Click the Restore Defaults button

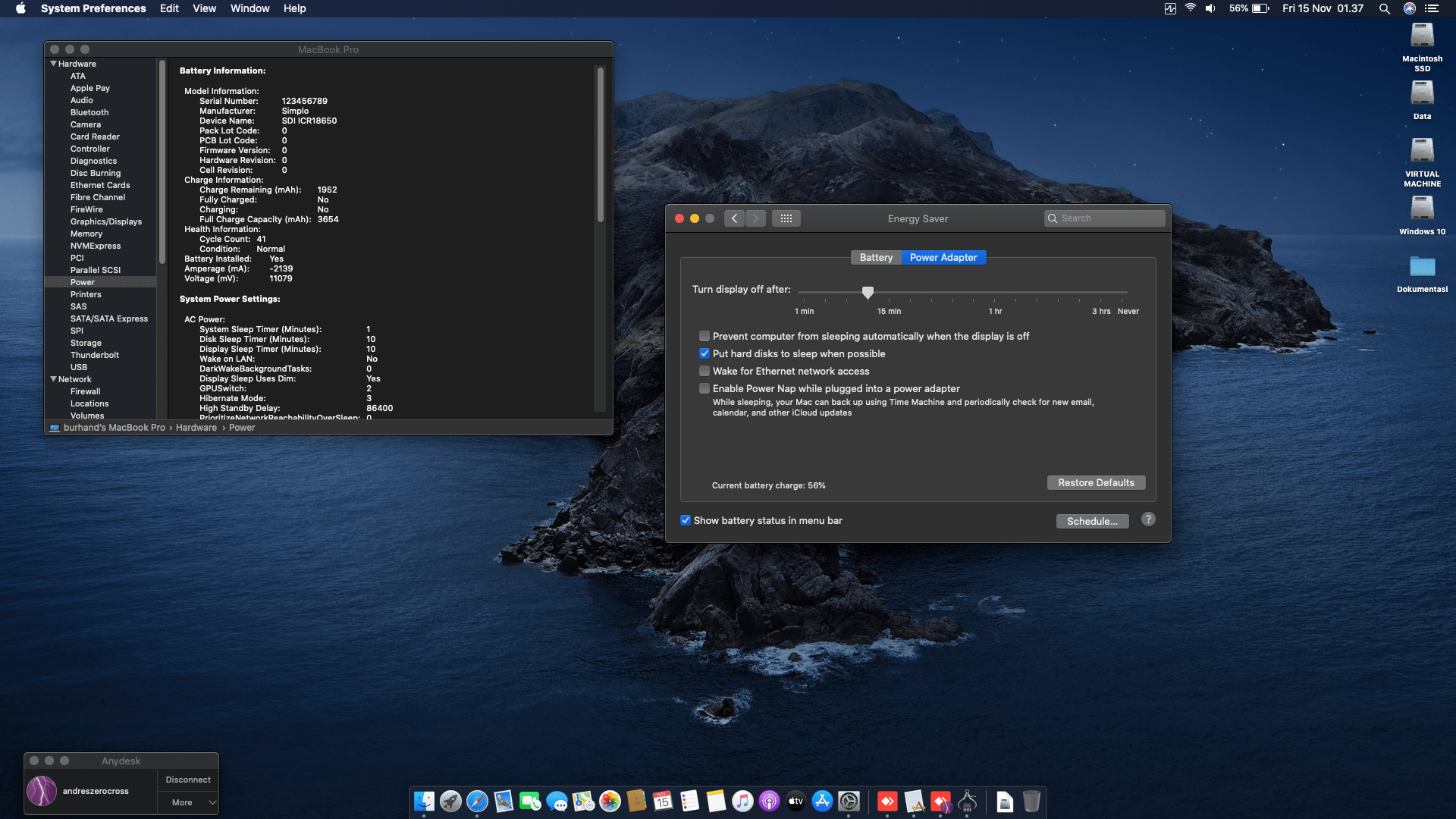(x=1096, y=482)
